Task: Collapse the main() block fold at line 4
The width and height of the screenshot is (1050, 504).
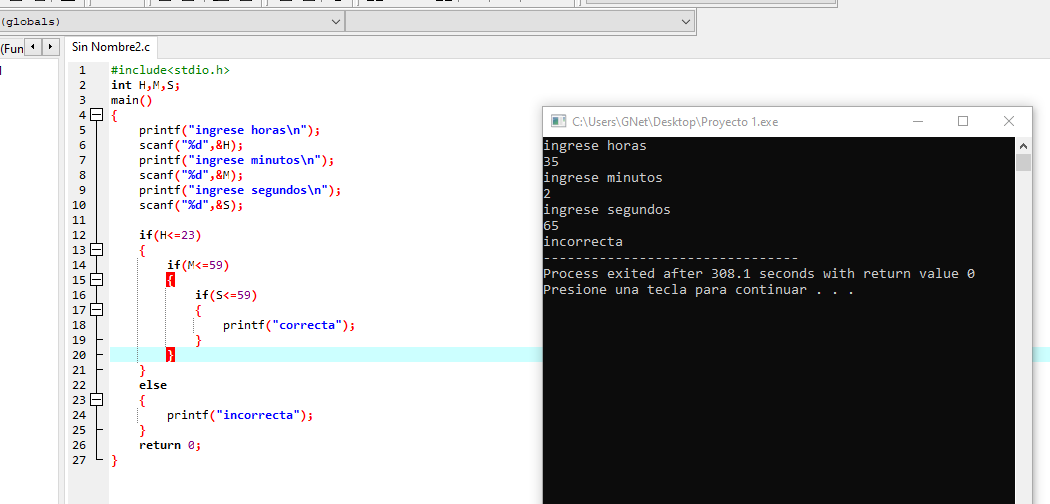Action: point(96,115)
